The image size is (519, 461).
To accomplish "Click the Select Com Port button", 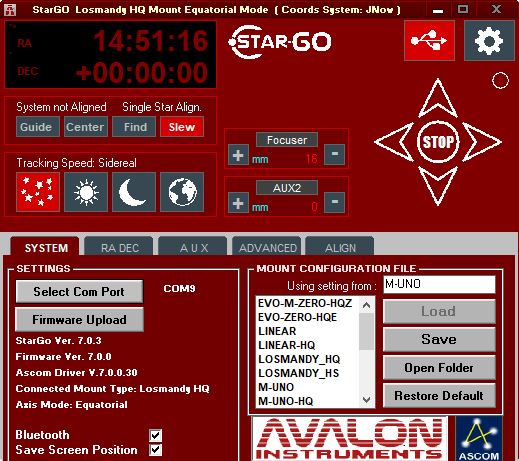I will (x=79, y=292).
